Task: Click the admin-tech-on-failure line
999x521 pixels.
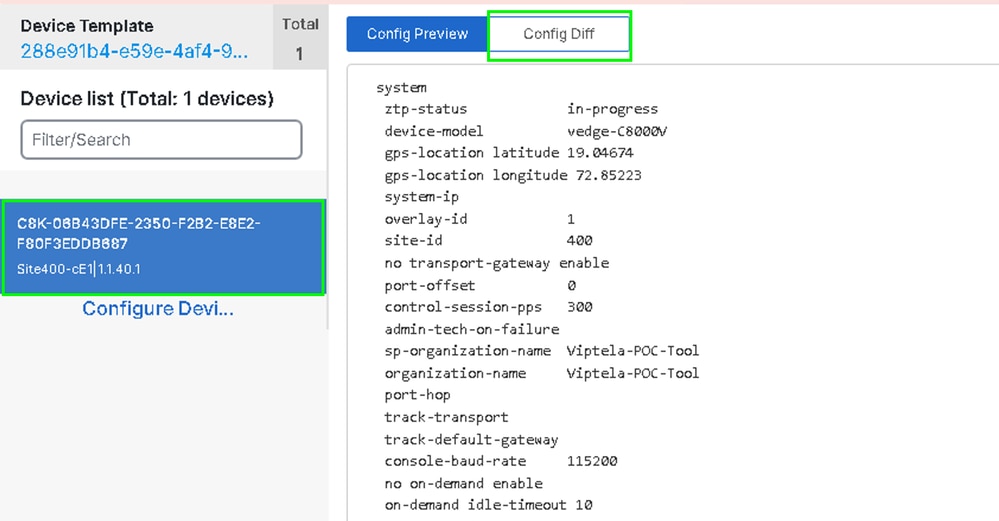Action: (471, 329)
